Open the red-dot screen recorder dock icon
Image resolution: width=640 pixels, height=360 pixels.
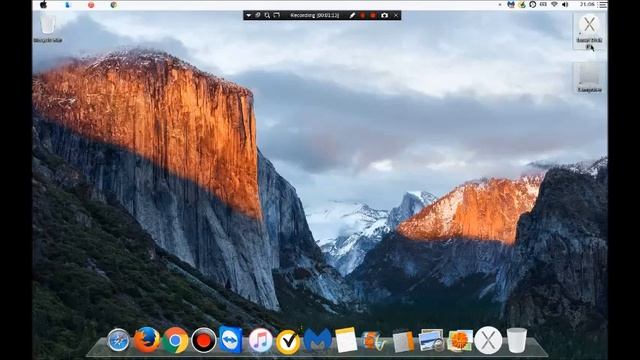tap(203, 340)
